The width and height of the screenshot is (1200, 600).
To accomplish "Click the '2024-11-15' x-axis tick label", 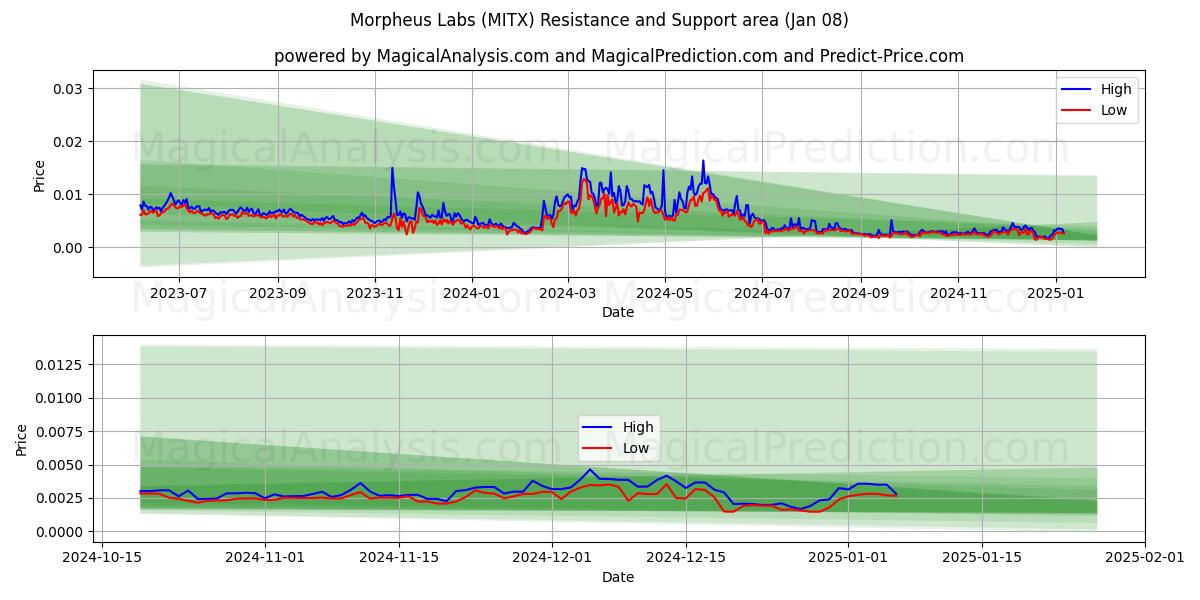I will (399, 558).
